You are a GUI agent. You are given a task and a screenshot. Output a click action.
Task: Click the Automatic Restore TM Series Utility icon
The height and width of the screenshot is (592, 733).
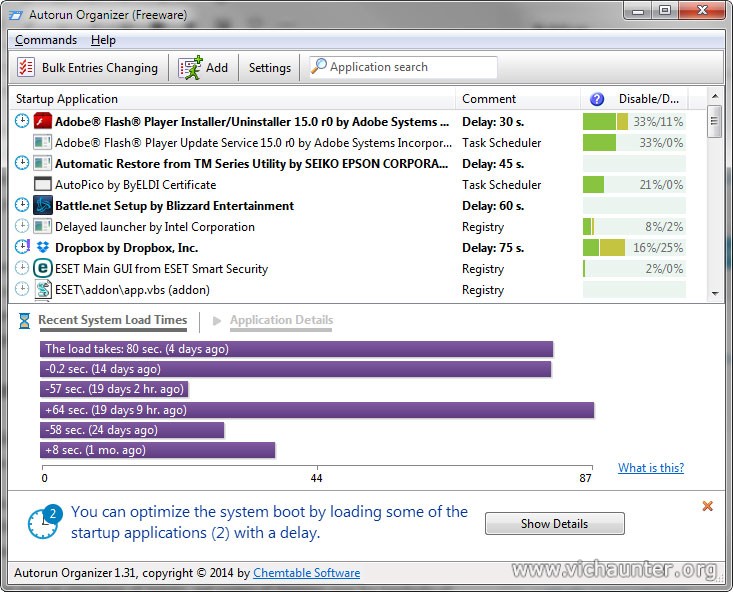pyautogui.click(x=43, y=163)
